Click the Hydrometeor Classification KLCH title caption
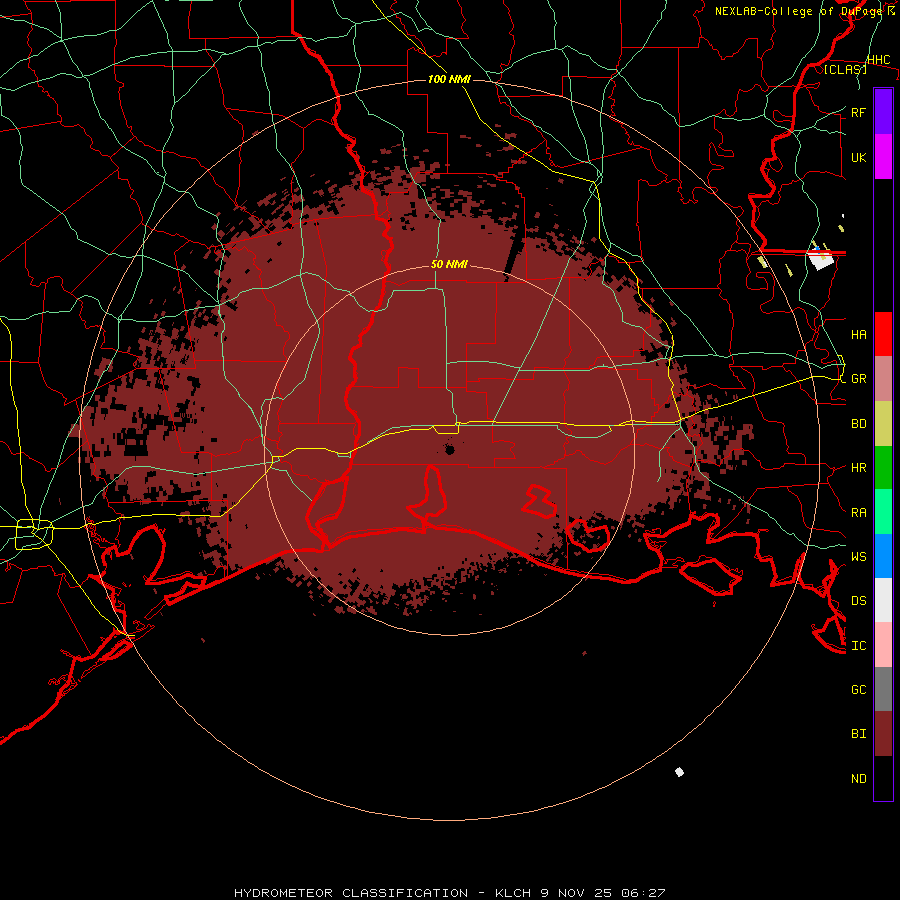900x900 pixels. (449, 893)
